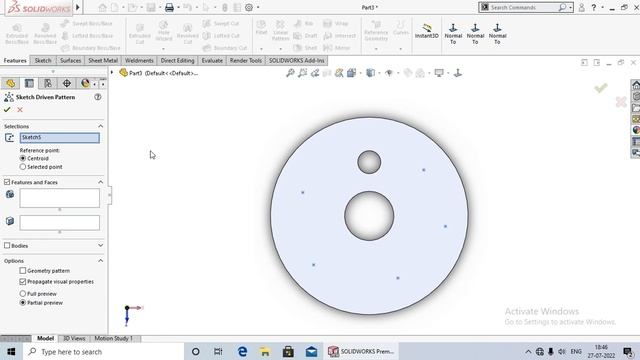Open the Options gear dropdown arrow
Screen dimensions: 640x360
pyautogui.click(x=258, y=7)
